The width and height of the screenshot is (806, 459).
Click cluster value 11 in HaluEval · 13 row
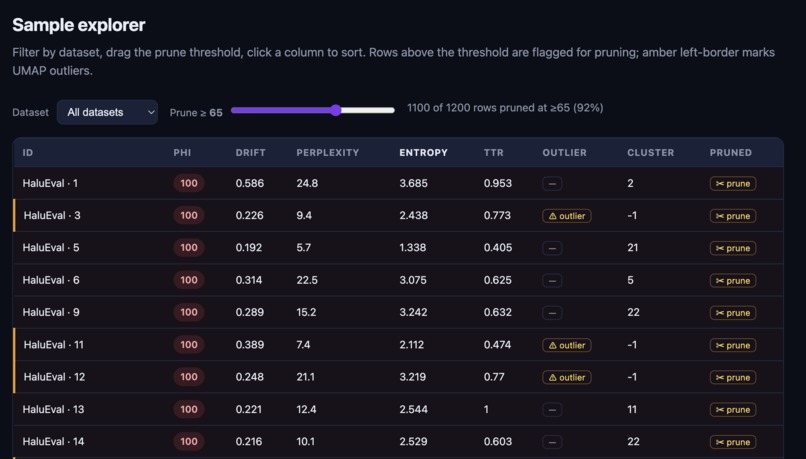(632, 409)
